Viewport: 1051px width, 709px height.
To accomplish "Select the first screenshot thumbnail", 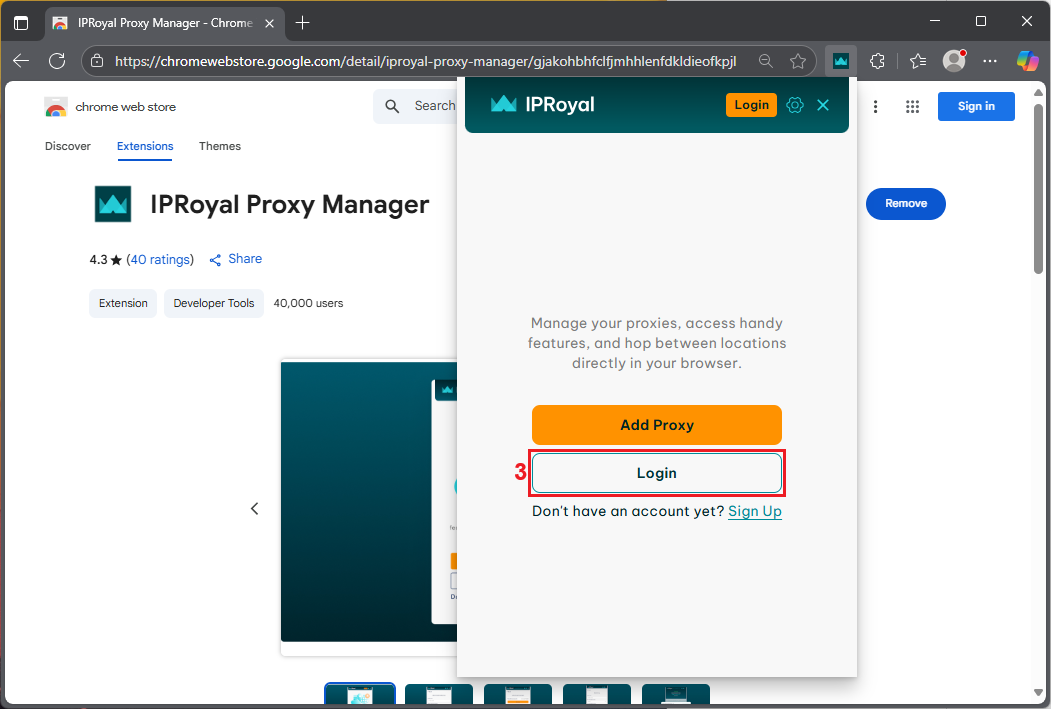I will pyautogui.click(x=360, y=694).
